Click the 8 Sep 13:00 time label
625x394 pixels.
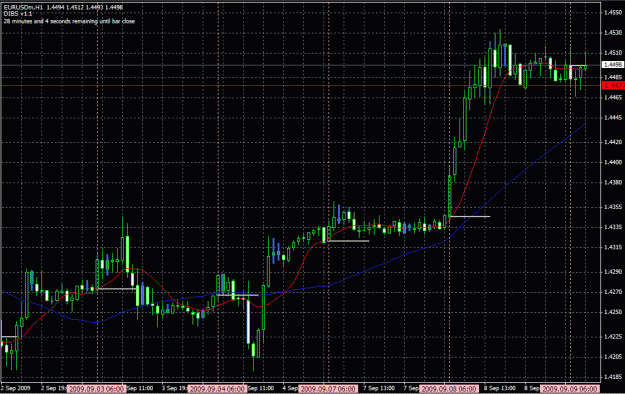500,388
